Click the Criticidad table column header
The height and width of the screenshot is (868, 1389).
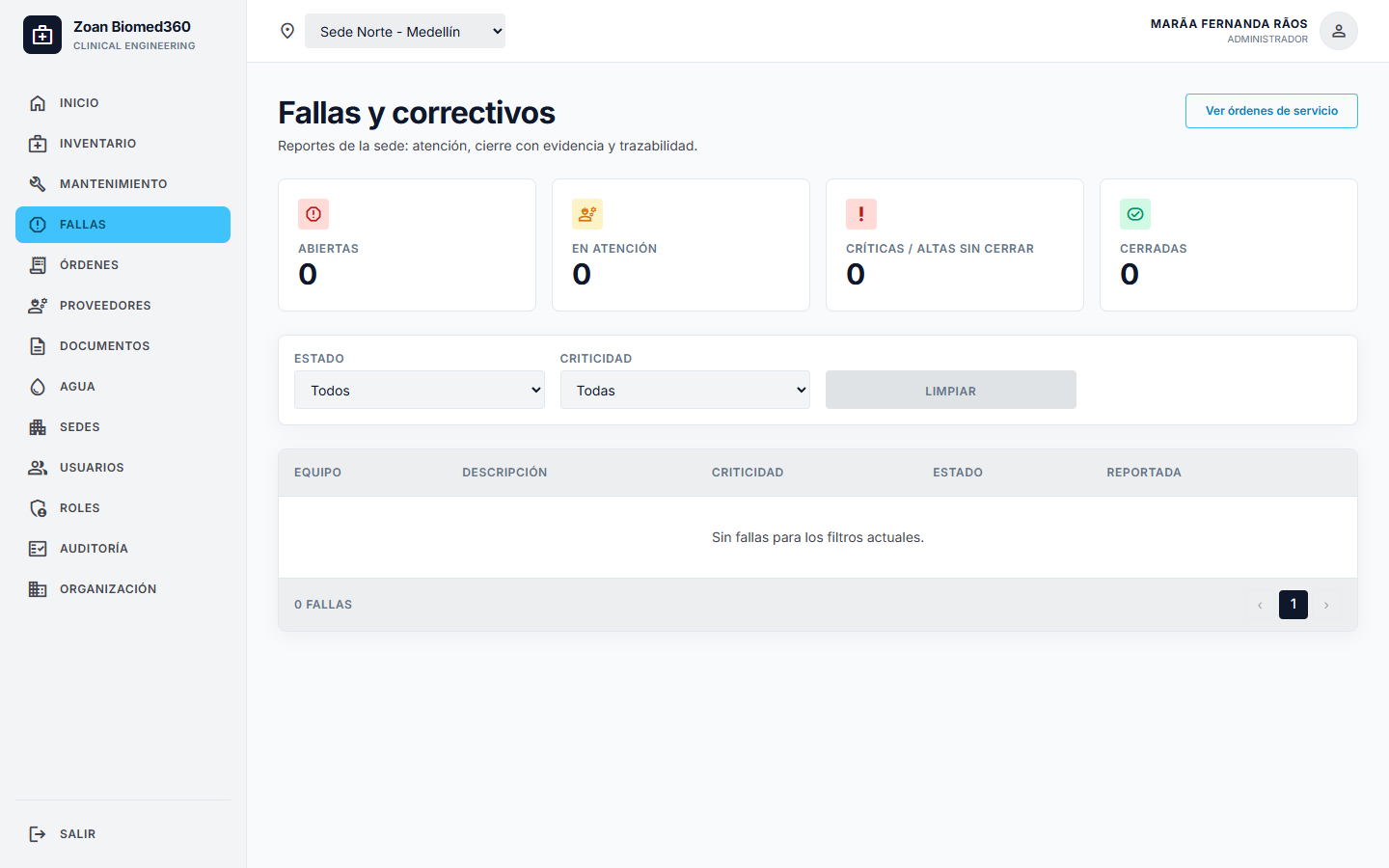click(x=748, y=473)
